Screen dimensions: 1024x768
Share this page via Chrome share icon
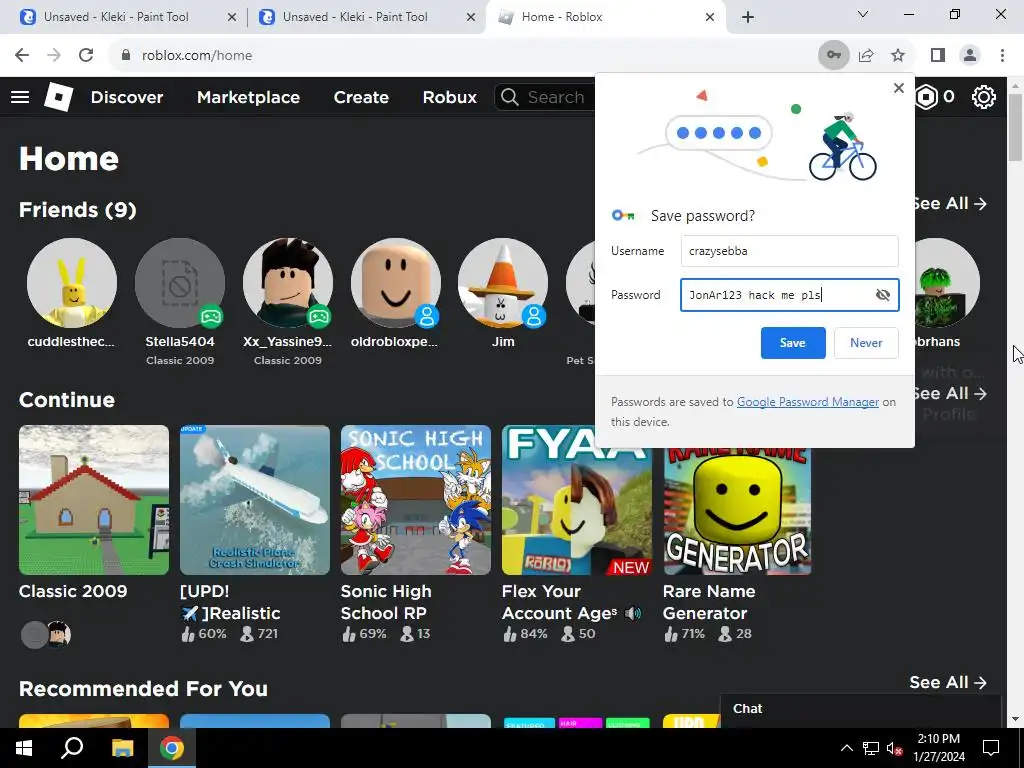point(866,56)
